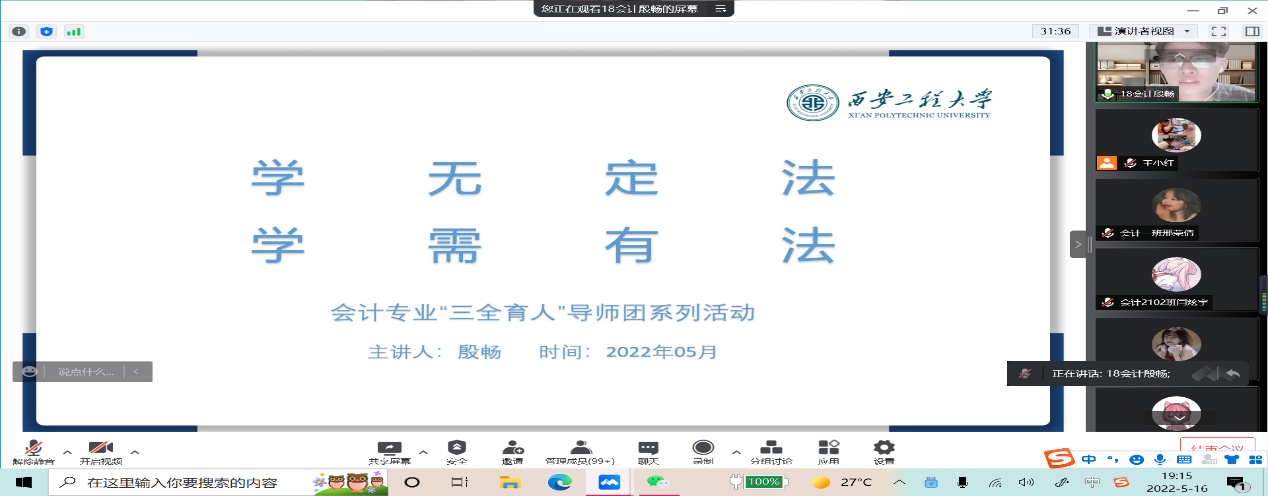1268x496 pixels.
Task: Type in the "说点什么" chat input box
Action: 84,372
